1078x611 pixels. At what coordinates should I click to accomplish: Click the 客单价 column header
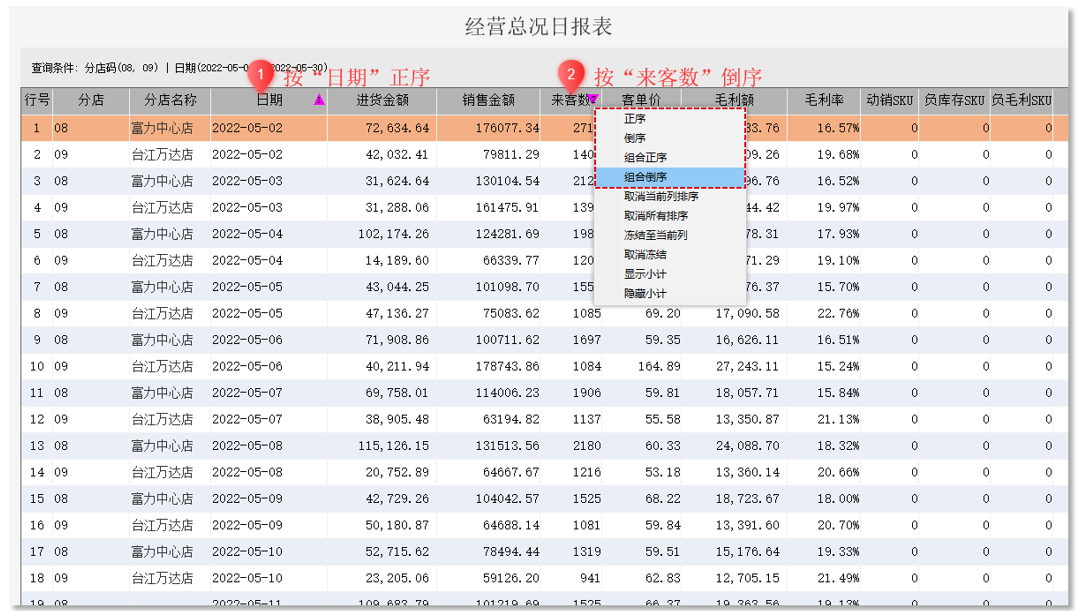click(x=641, y=100)
